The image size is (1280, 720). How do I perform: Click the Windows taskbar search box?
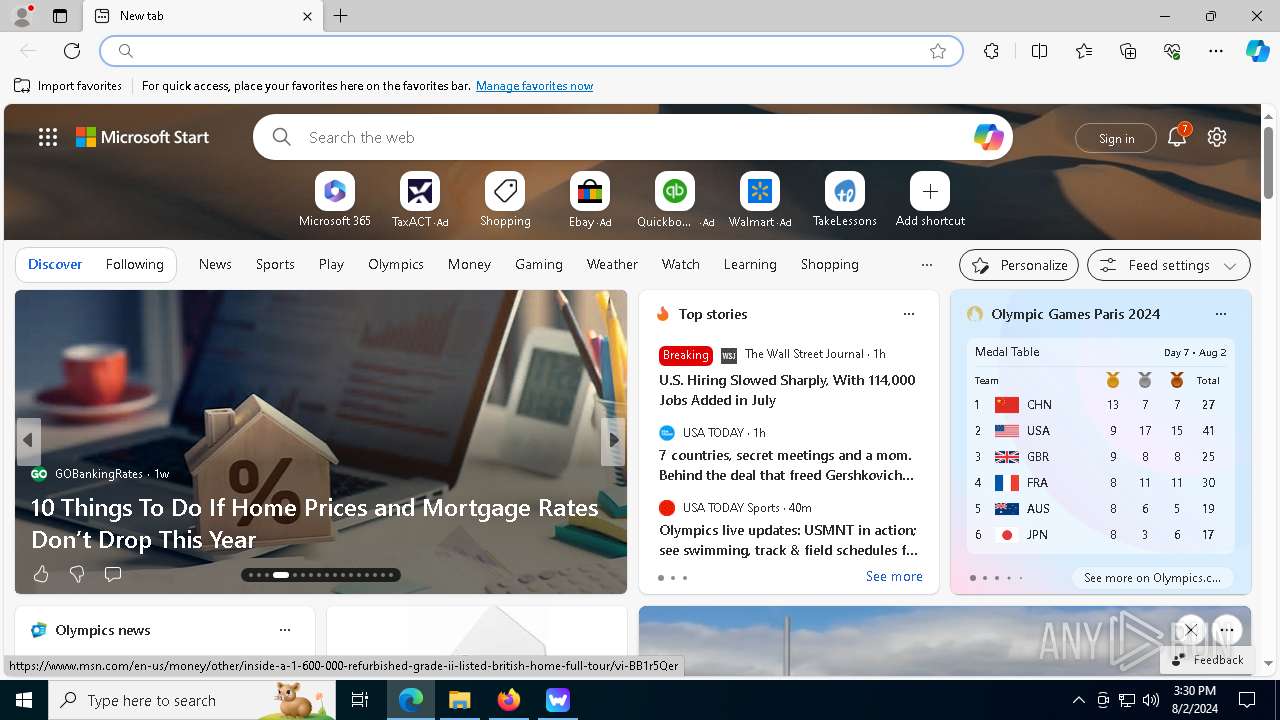(x=192, y=700)
